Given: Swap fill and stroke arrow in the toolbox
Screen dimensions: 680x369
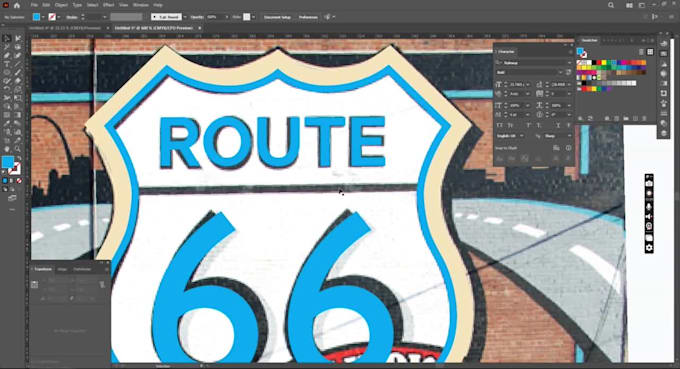Looking at the screenshot, I should (20, 157).
